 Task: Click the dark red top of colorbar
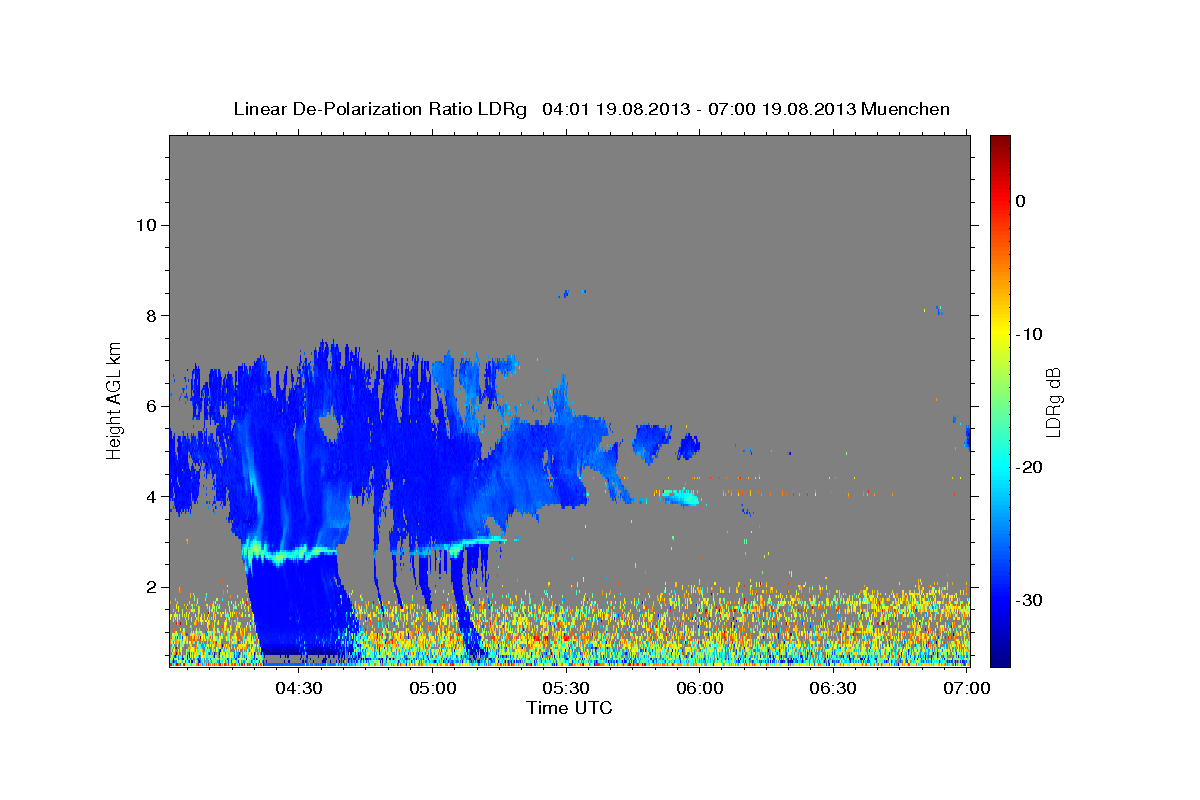(1000, 145)
